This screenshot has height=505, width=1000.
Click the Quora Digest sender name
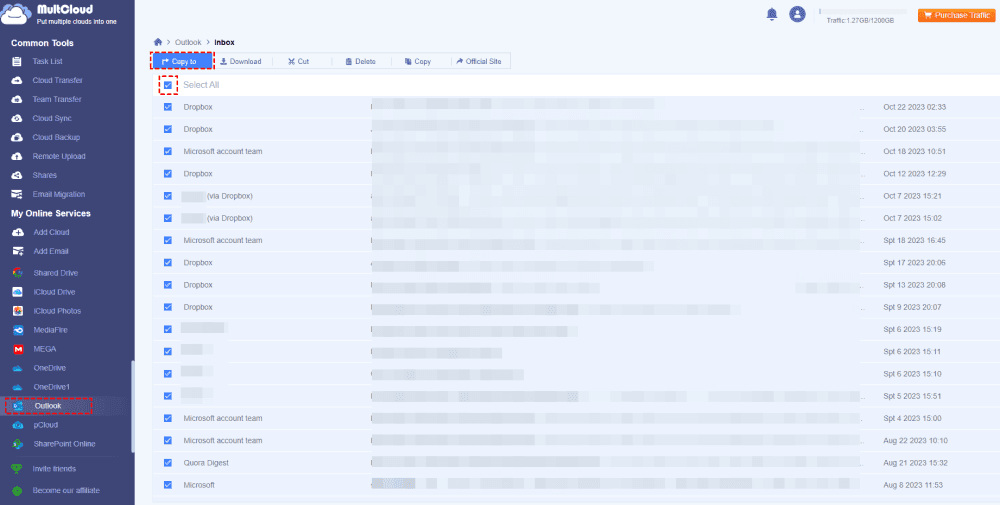tap(206, 462)
